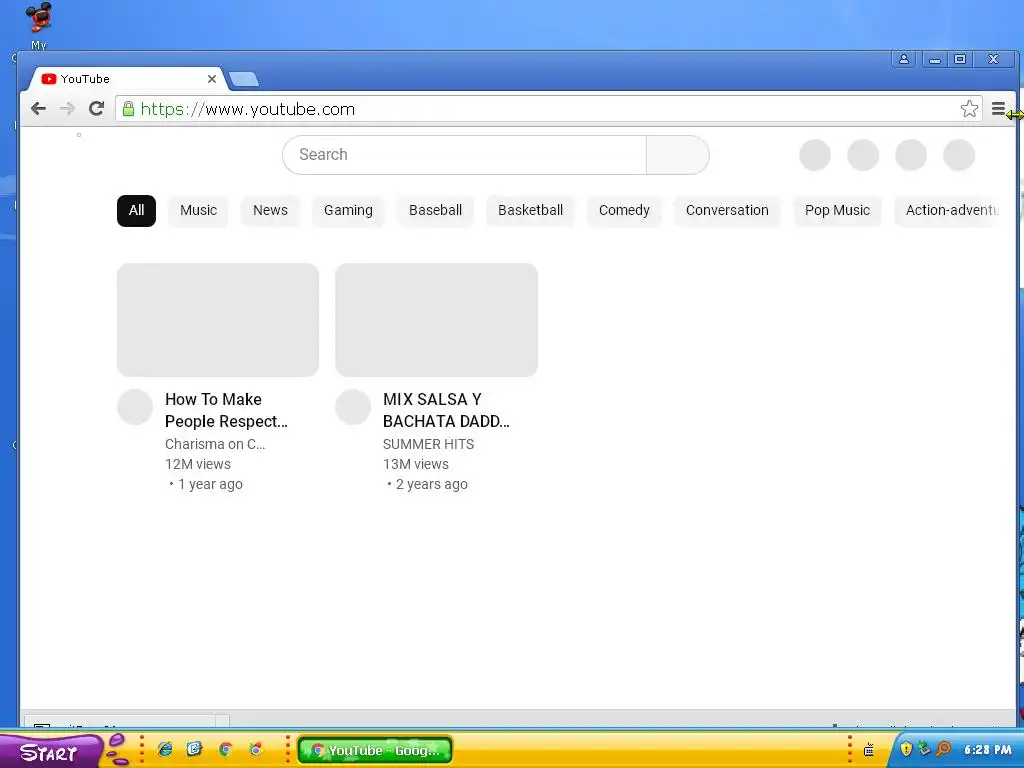Select the YouTube browser tab
This screenshot has width=1024, height=768.
tap(127, 79)
